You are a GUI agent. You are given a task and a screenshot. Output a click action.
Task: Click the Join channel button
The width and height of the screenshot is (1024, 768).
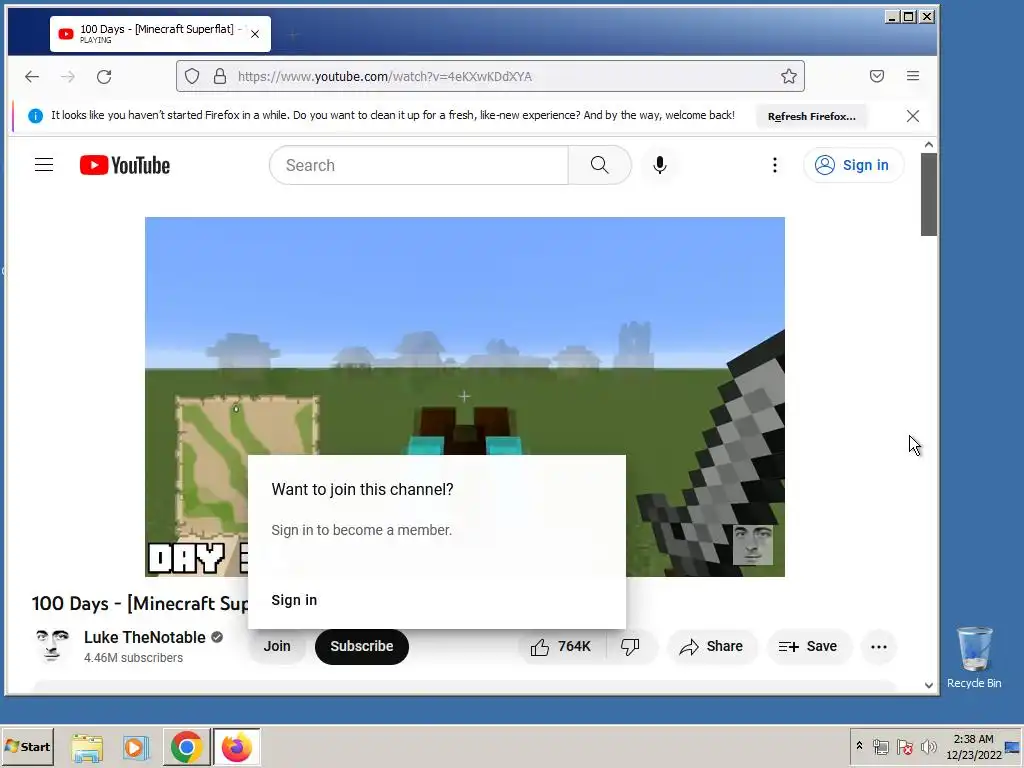pyautogui.click(x=277, y=646)
